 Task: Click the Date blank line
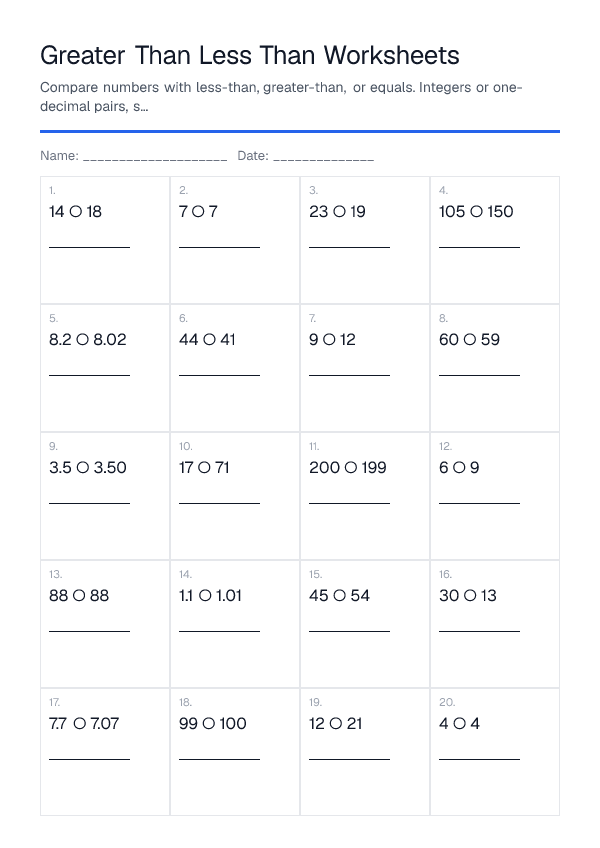[x=324, y=159]
